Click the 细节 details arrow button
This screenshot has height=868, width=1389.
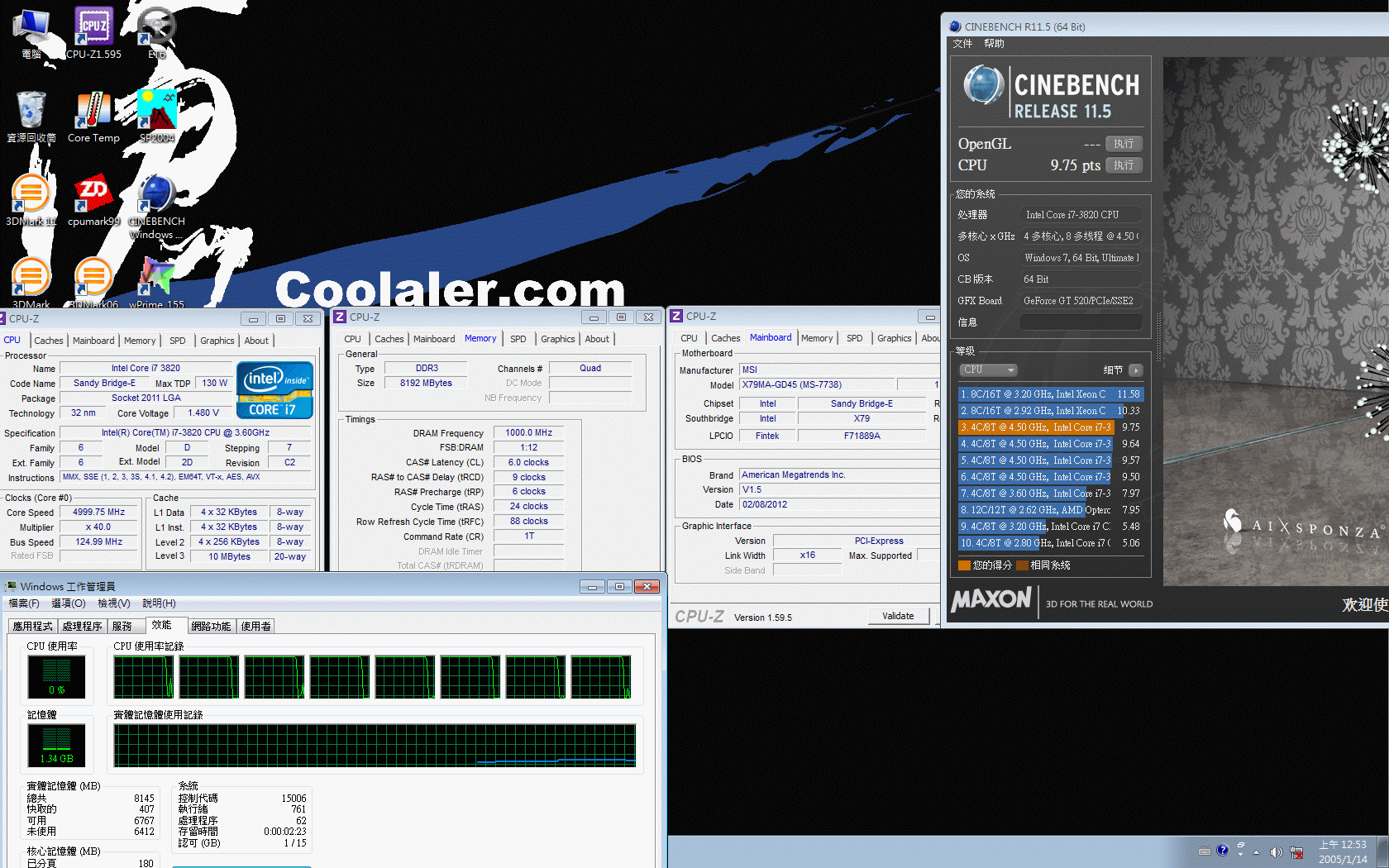pyautogui.click(x=1136, y=370)
